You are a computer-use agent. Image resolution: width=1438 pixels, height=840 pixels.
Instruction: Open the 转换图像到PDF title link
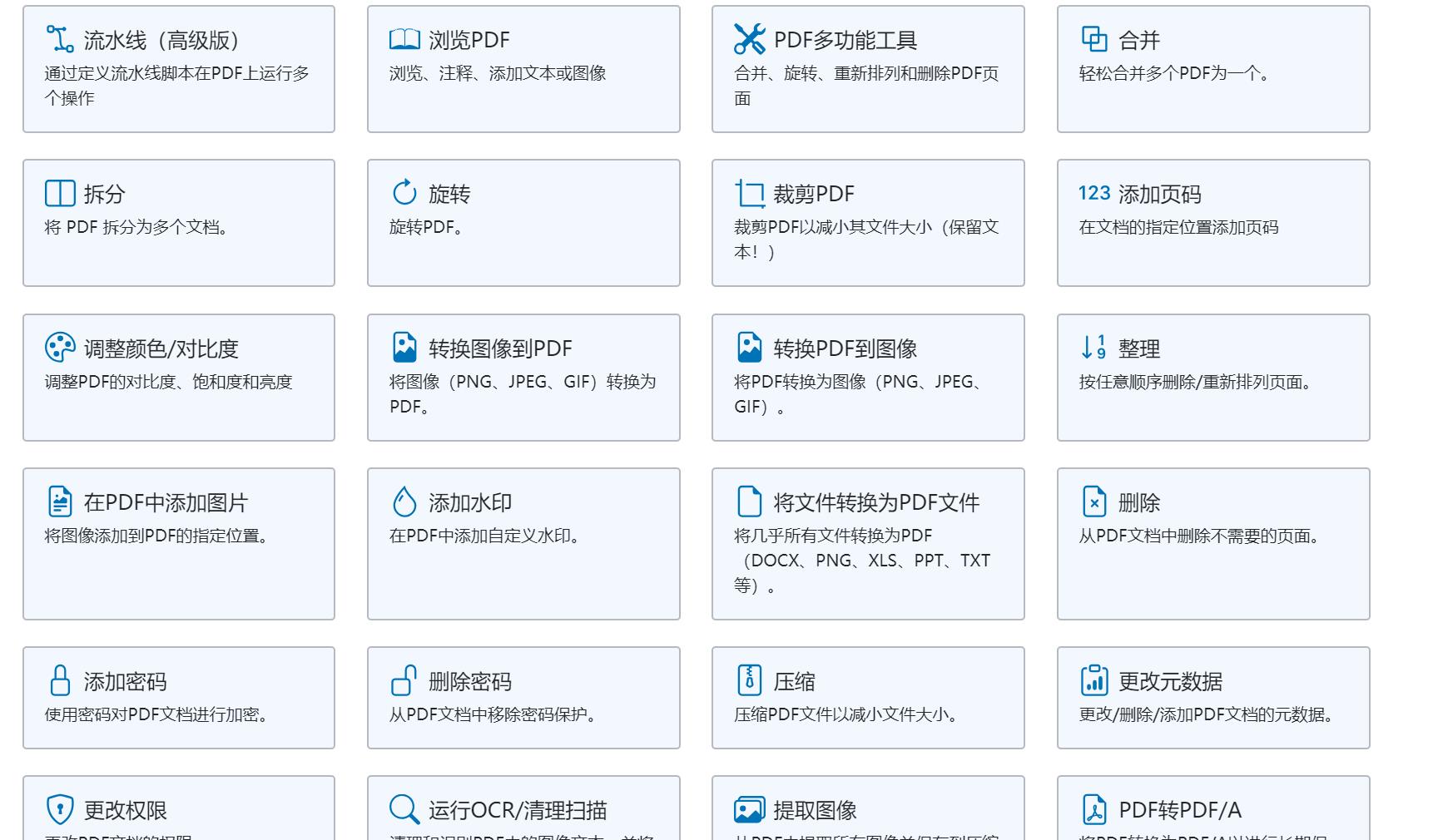pos(500,348)
